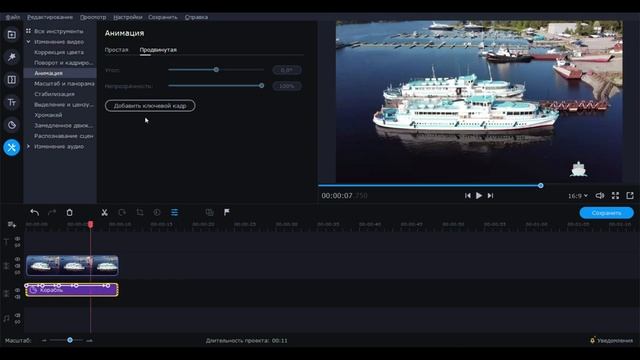Open the Файл menu
640x360 pixels.
tap(13, 17)
